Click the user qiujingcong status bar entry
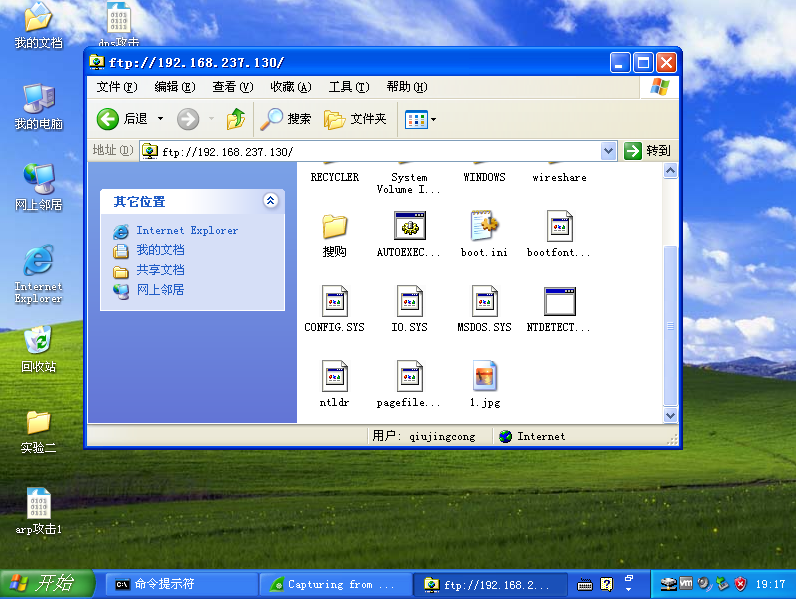Image resolution: width=796 pixels, height=599 pixels. pyautogui.click(x=424, y=437)
